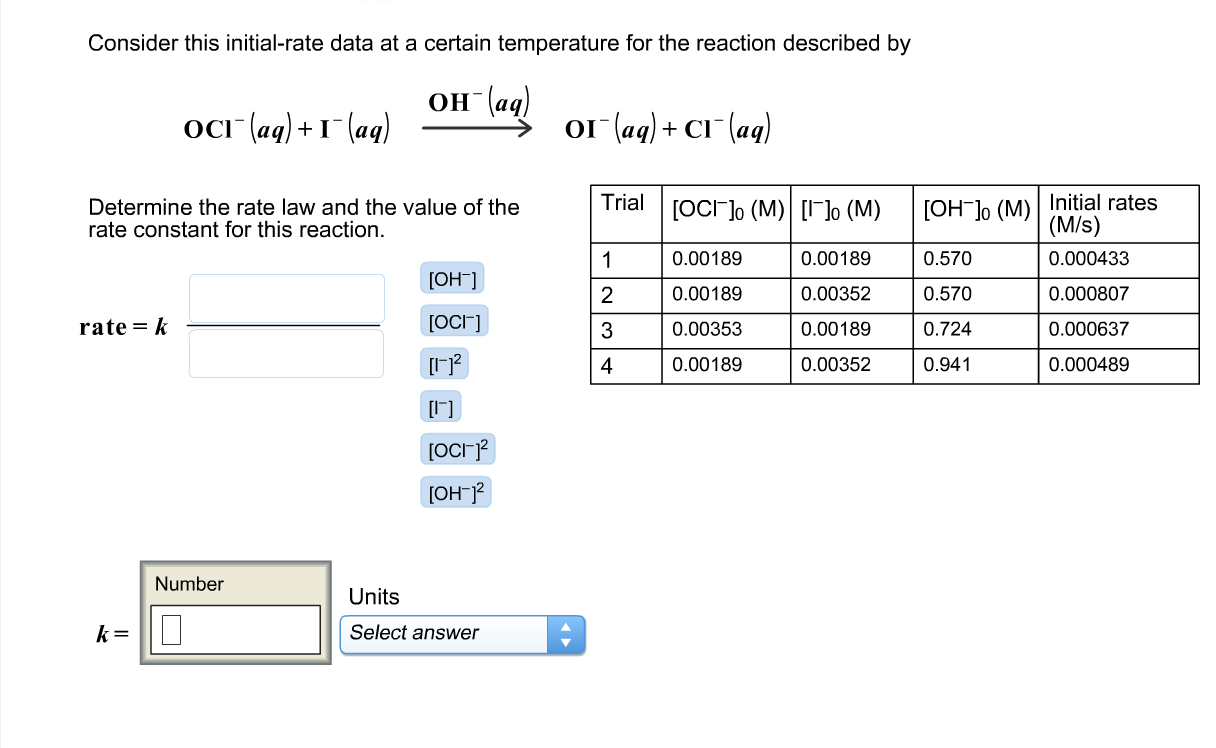Select the [OH⁻]² squared token
Screen dimensions: 1216x748
455,492
